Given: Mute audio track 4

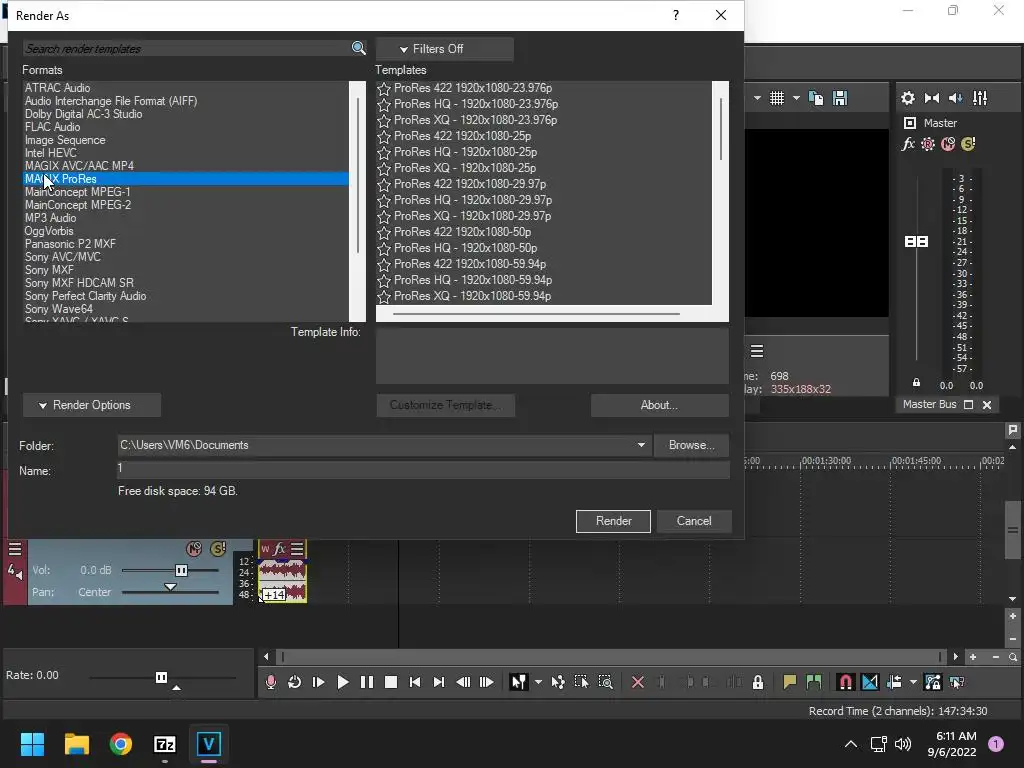Looking at the screenshot, I should click(x=194, y=549).
